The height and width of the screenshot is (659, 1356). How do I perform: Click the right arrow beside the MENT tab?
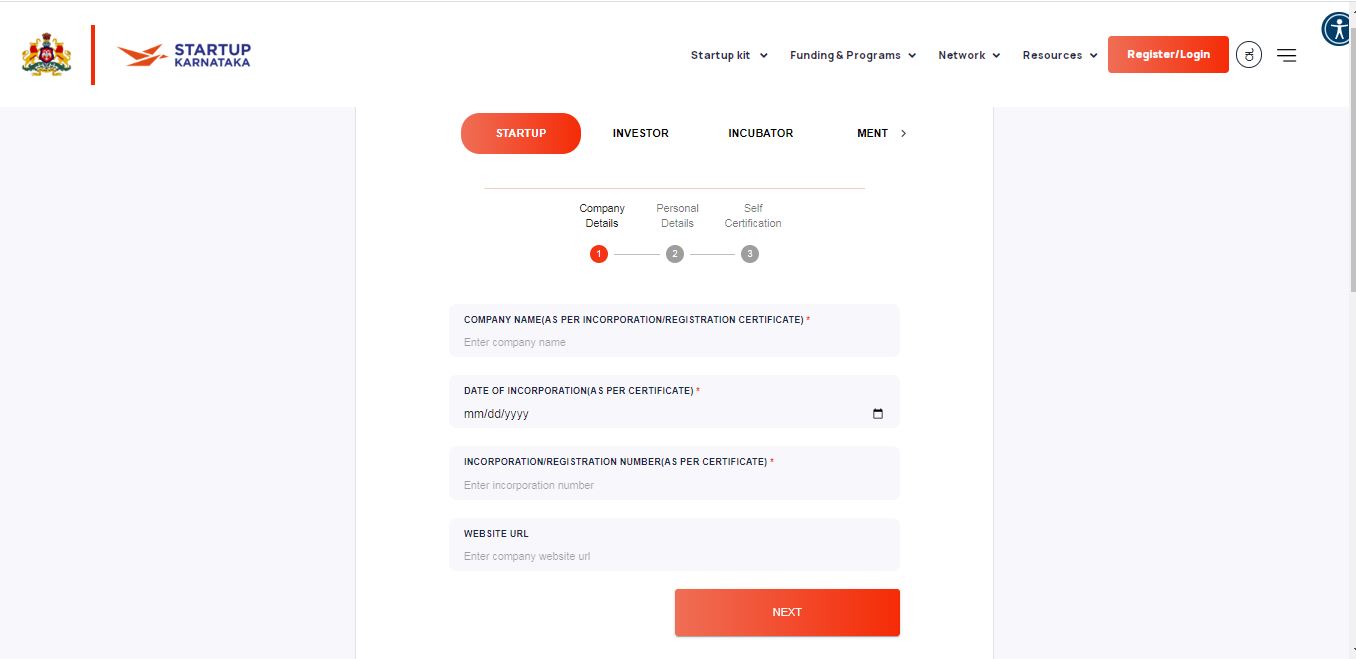point(903,132)
